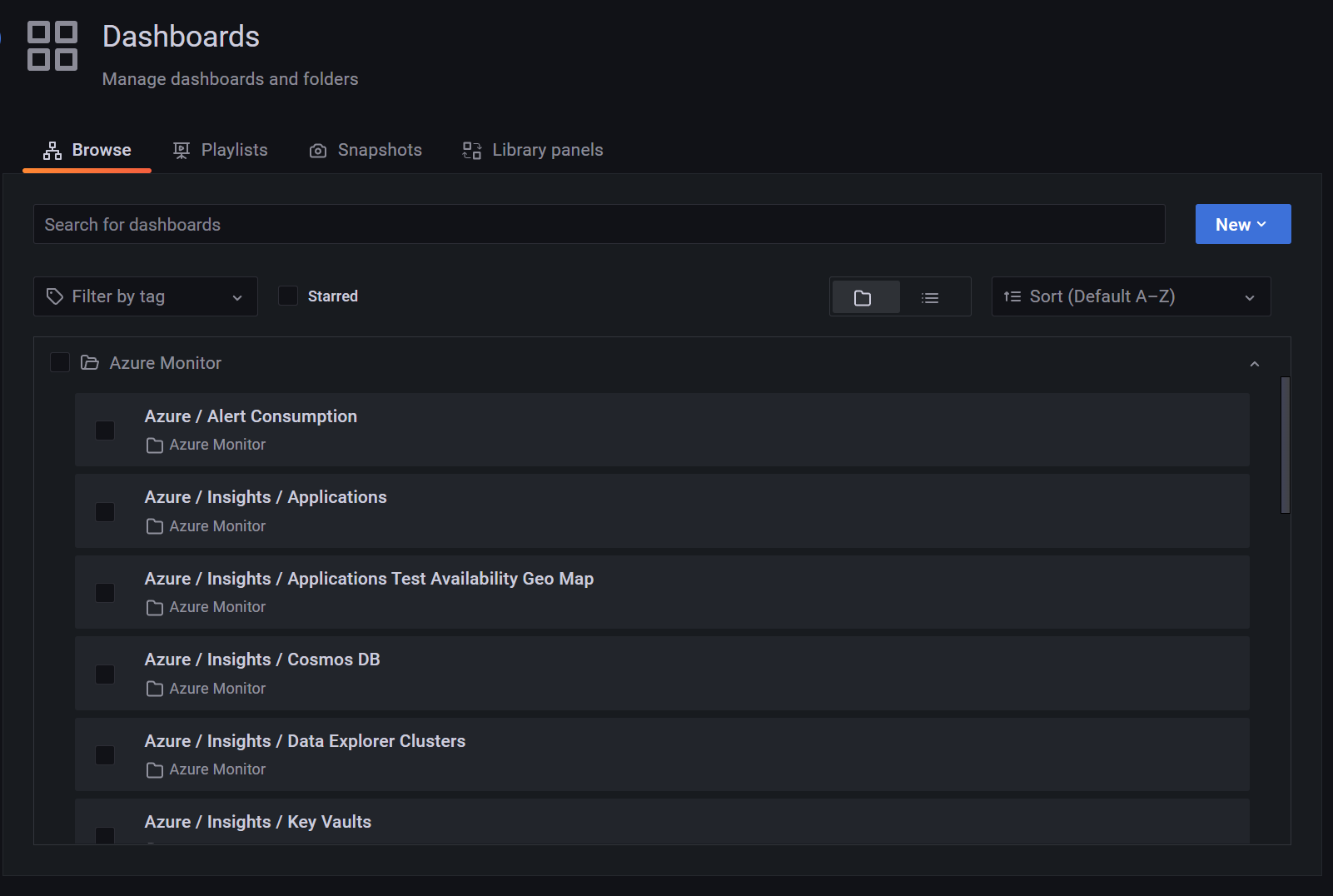
Task: Click the New button
Action: [x=1242, y=225]
